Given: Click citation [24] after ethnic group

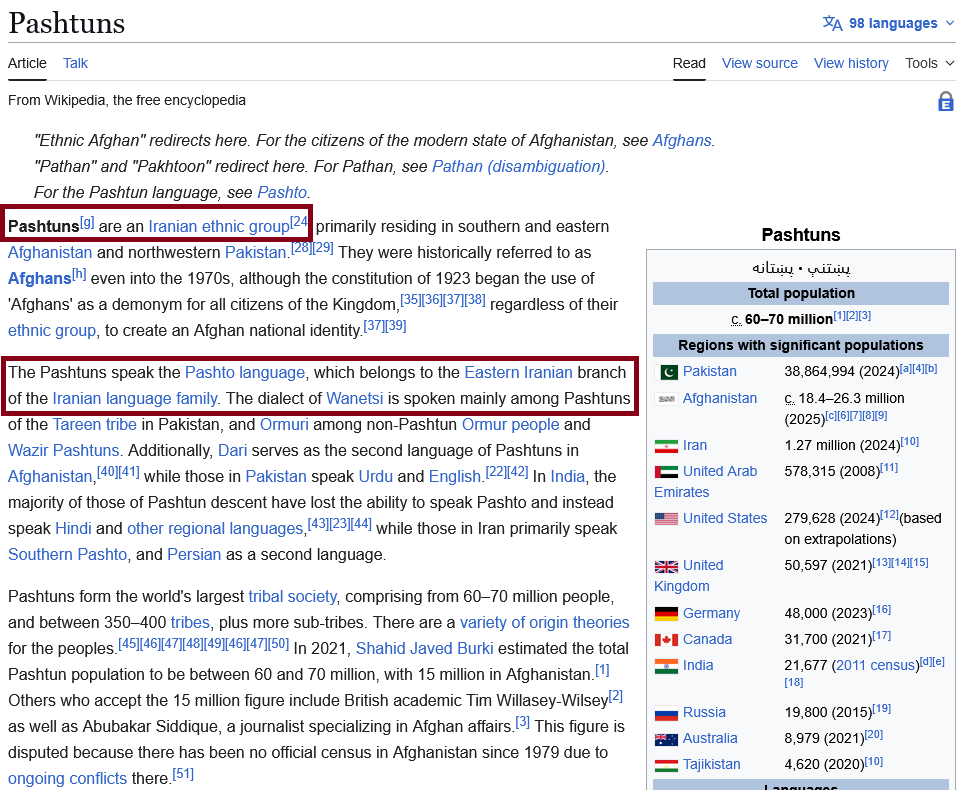Looking at the screenshot, I should [299, 221].
